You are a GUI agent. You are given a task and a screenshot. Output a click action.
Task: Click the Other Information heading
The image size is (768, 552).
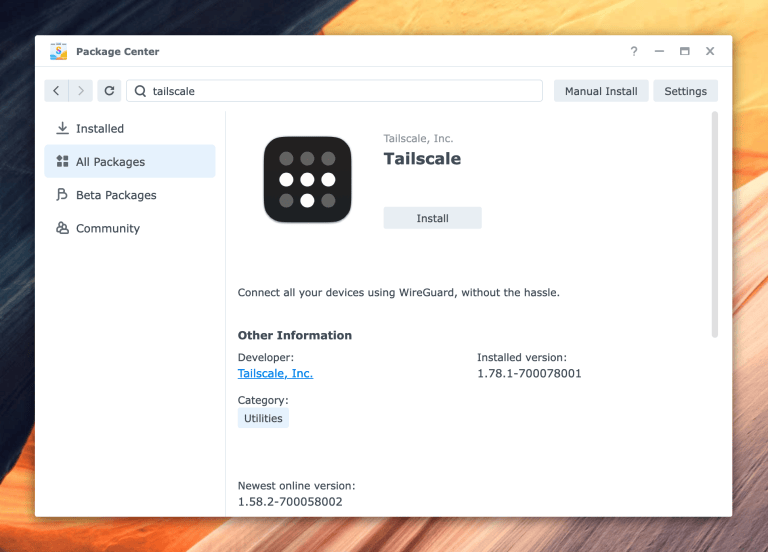295,336
